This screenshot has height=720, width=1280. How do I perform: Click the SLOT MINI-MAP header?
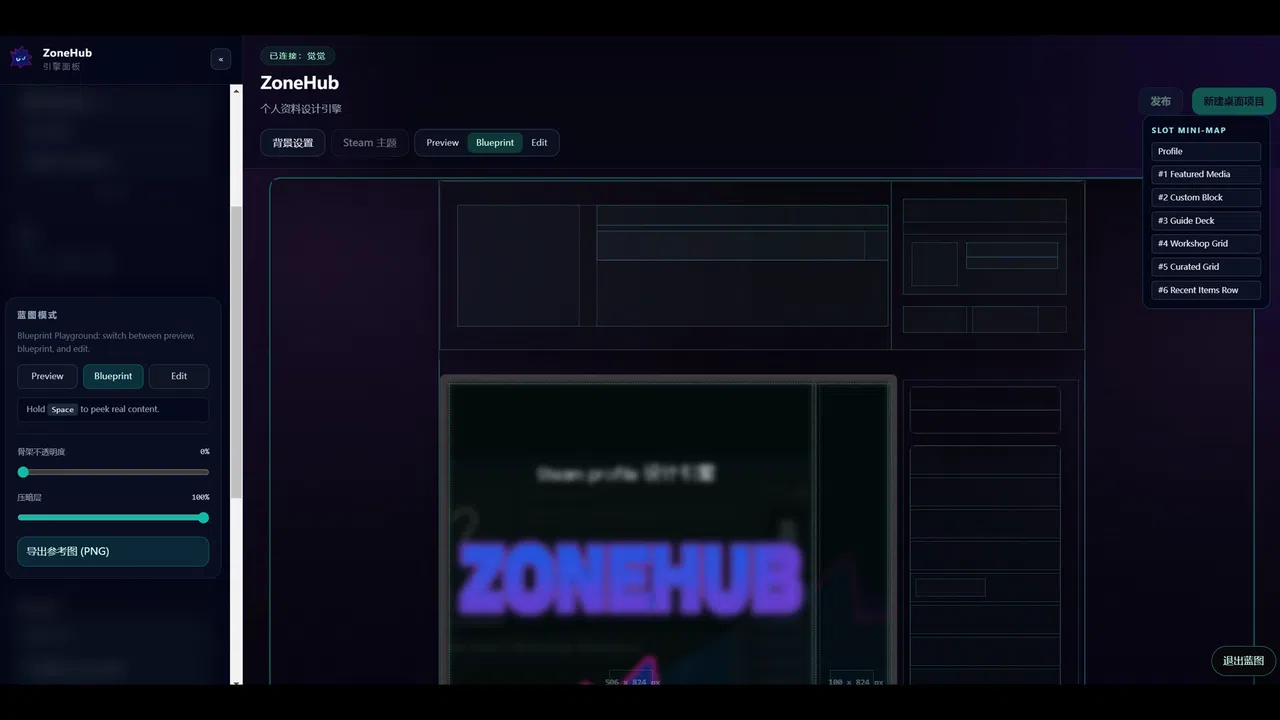tap(1188, 130)
